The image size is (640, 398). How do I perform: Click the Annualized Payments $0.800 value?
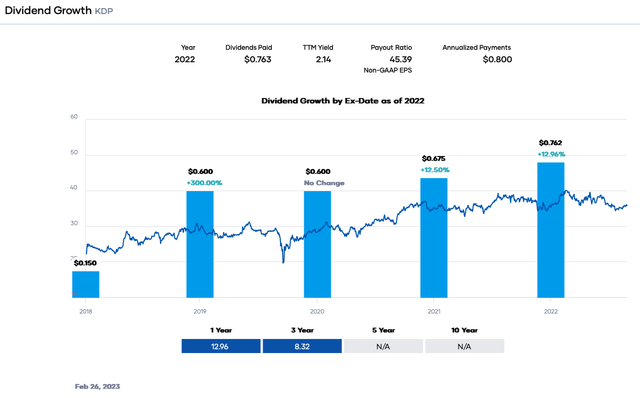coord(497,60)
